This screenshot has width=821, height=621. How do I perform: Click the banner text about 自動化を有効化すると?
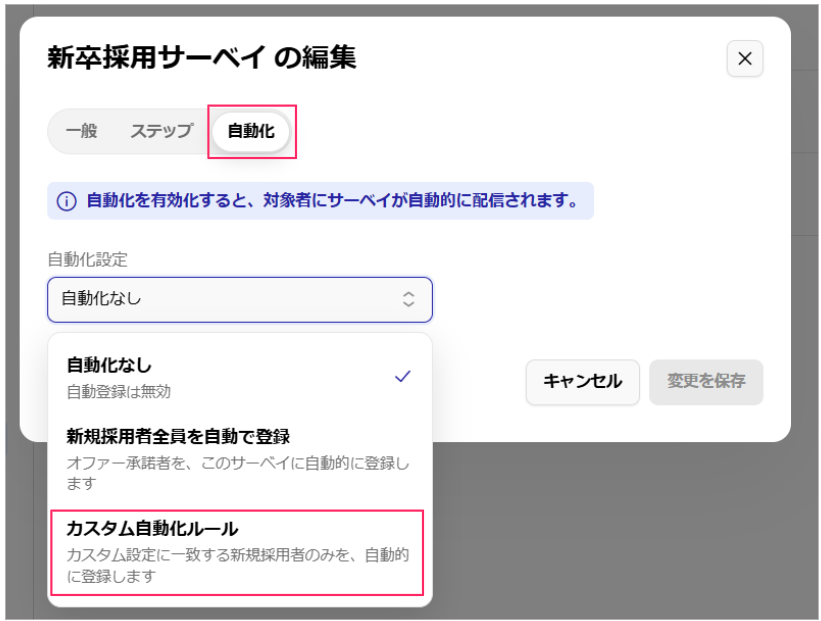point(332,201)
